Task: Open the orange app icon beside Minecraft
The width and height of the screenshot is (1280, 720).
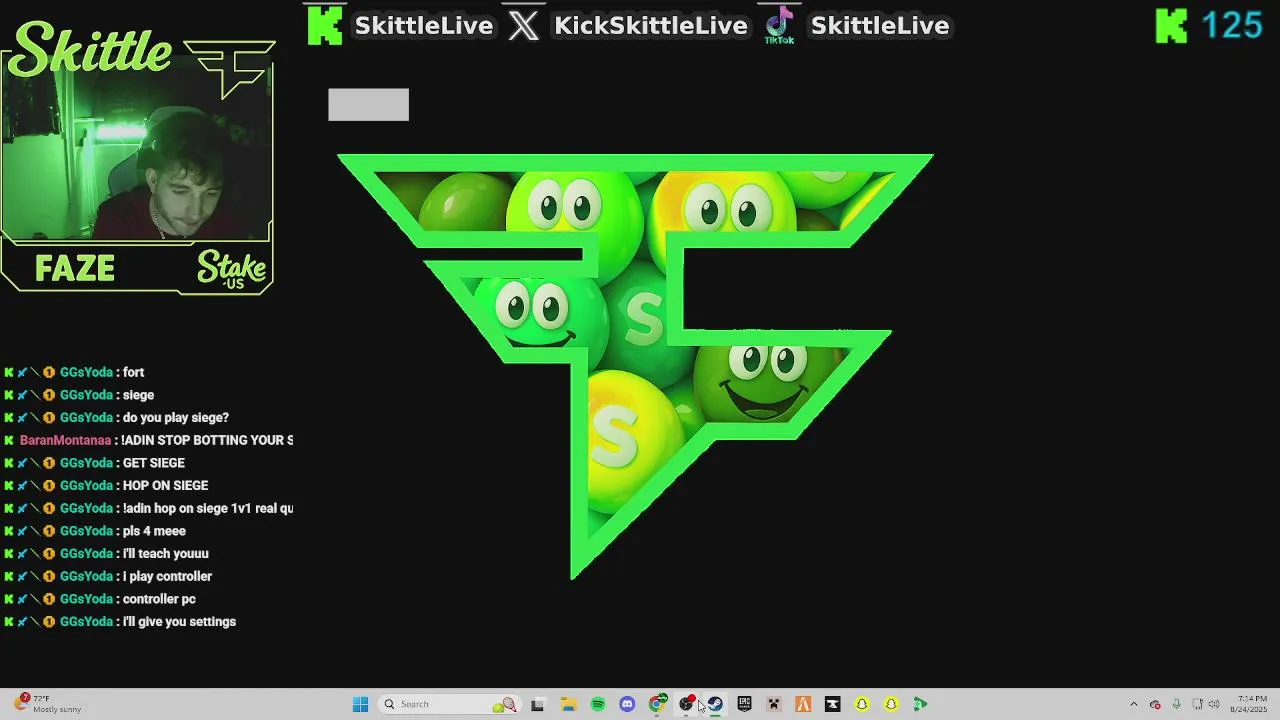Action: pyautogui.click(x=803, y=704)
